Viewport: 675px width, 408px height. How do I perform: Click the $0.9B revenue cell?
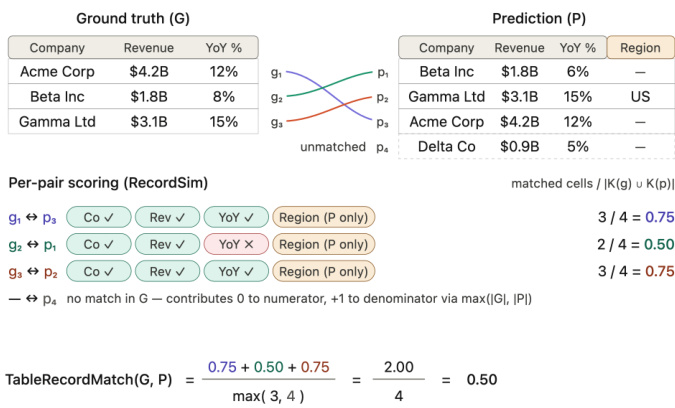click(x=519, y=146)
